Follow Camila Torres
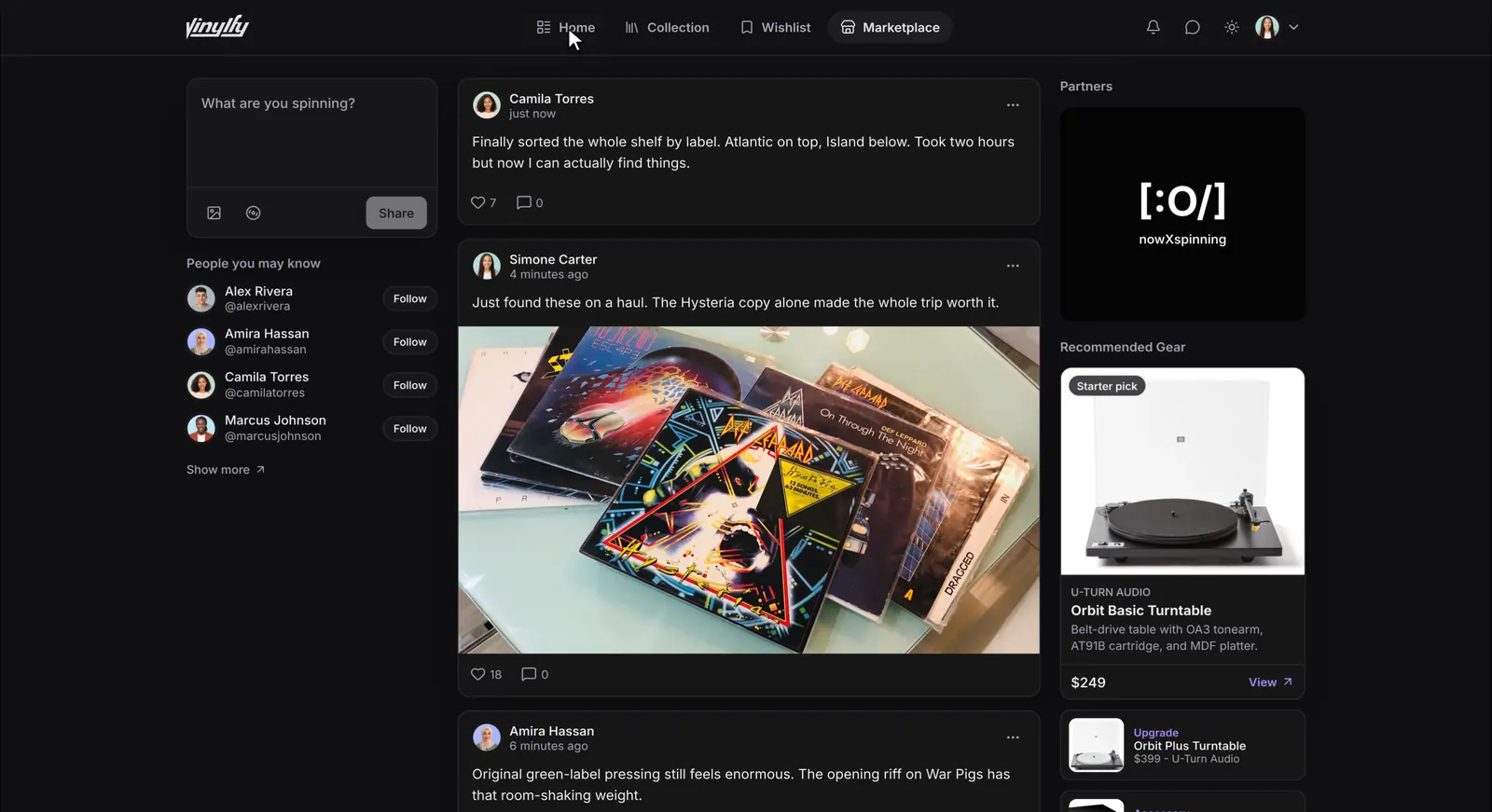This screenshot has width=1492, height=812. pos(409,385)
